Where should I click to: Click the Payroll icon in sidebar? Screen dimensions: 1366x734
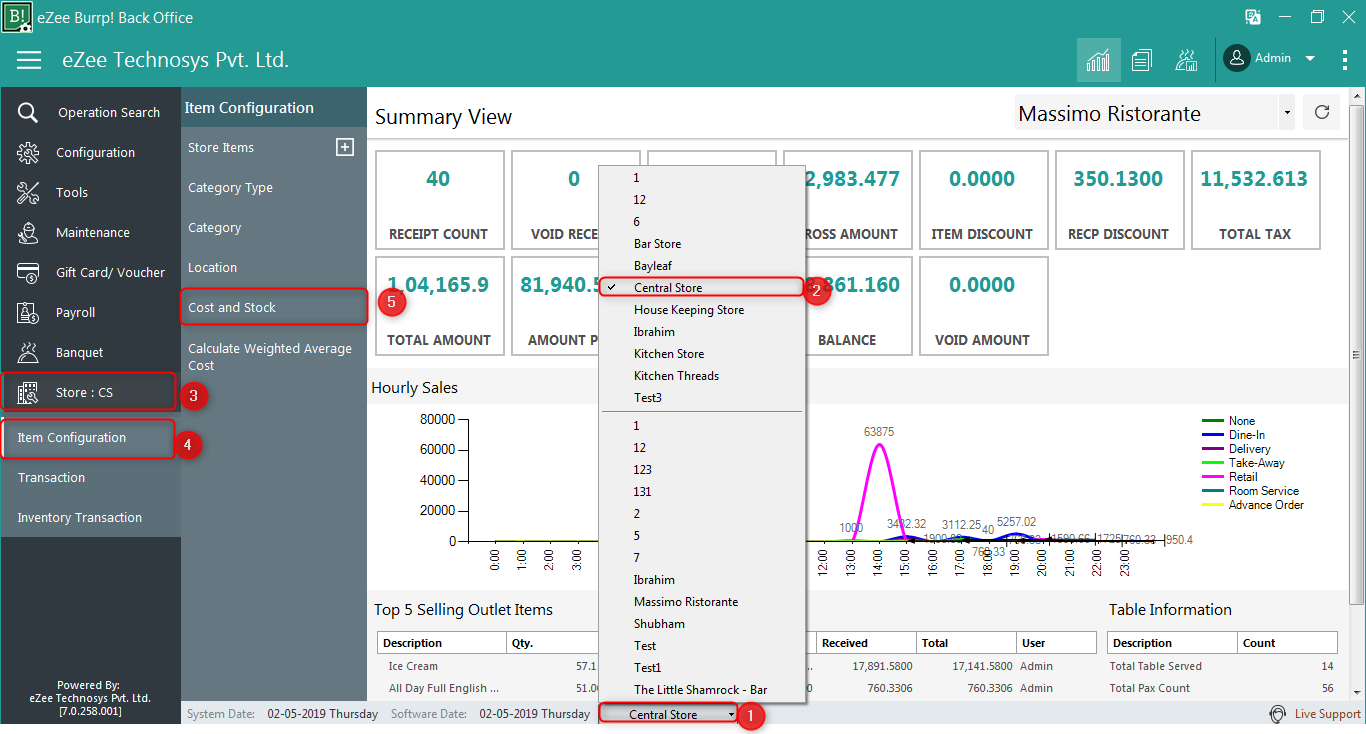[x=28, y=313]
